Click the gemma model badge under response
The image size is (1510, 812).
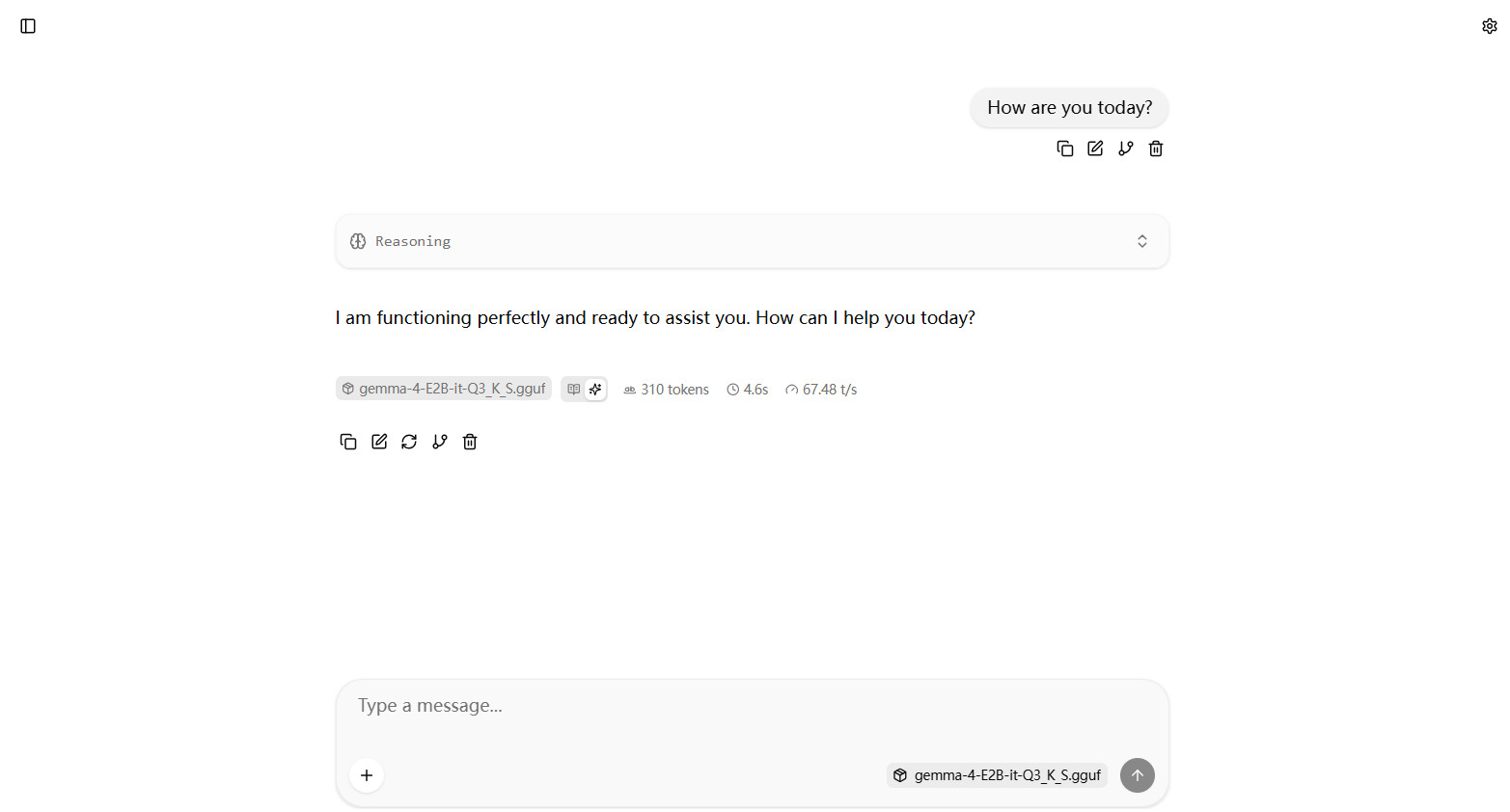coord(444,389)
